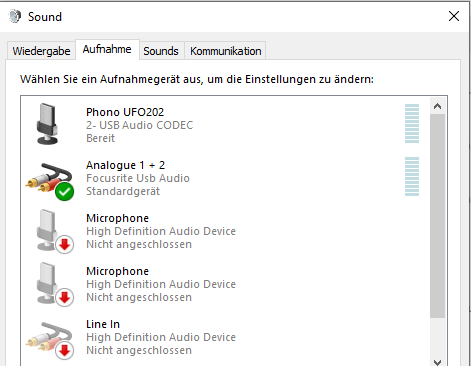
Task: Open the Sounds tab
Action: click(161, 51)
